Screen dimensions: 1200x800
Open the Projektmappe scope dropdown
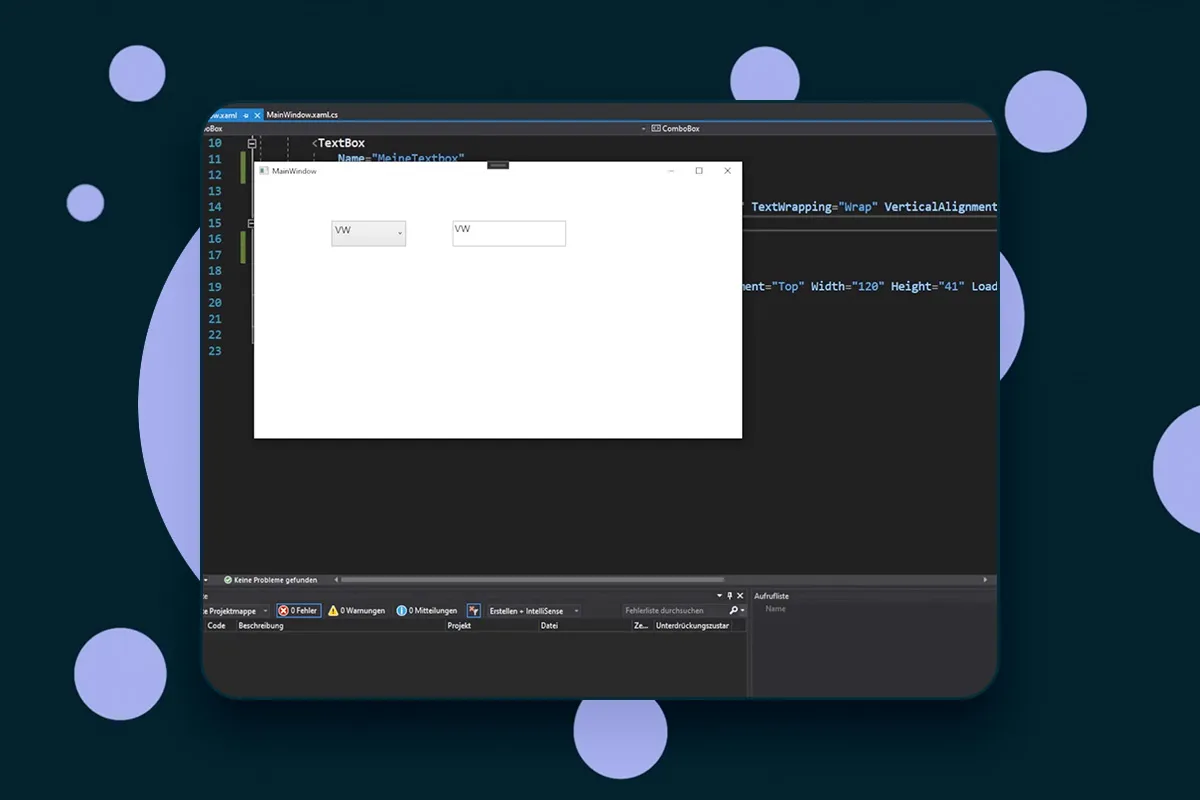[x=236, y=610]
